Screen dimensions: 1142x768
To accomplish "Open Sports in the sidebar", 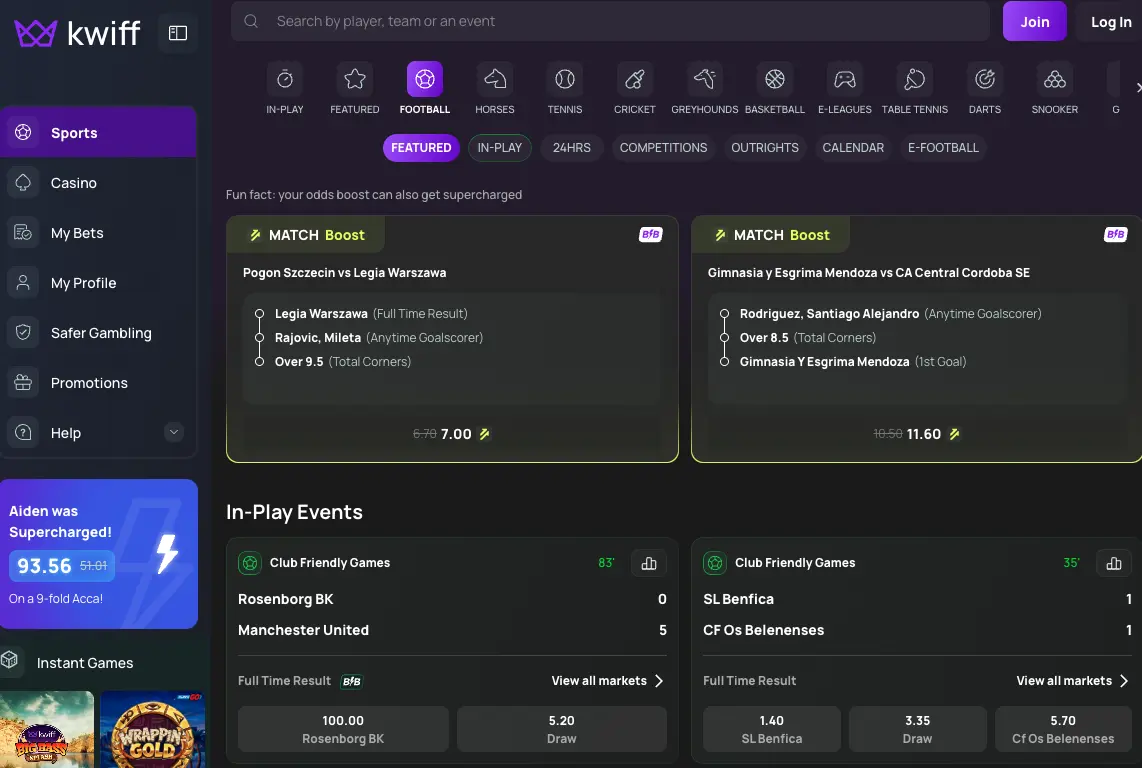I will pyautogui.click(x=98, y=133).
